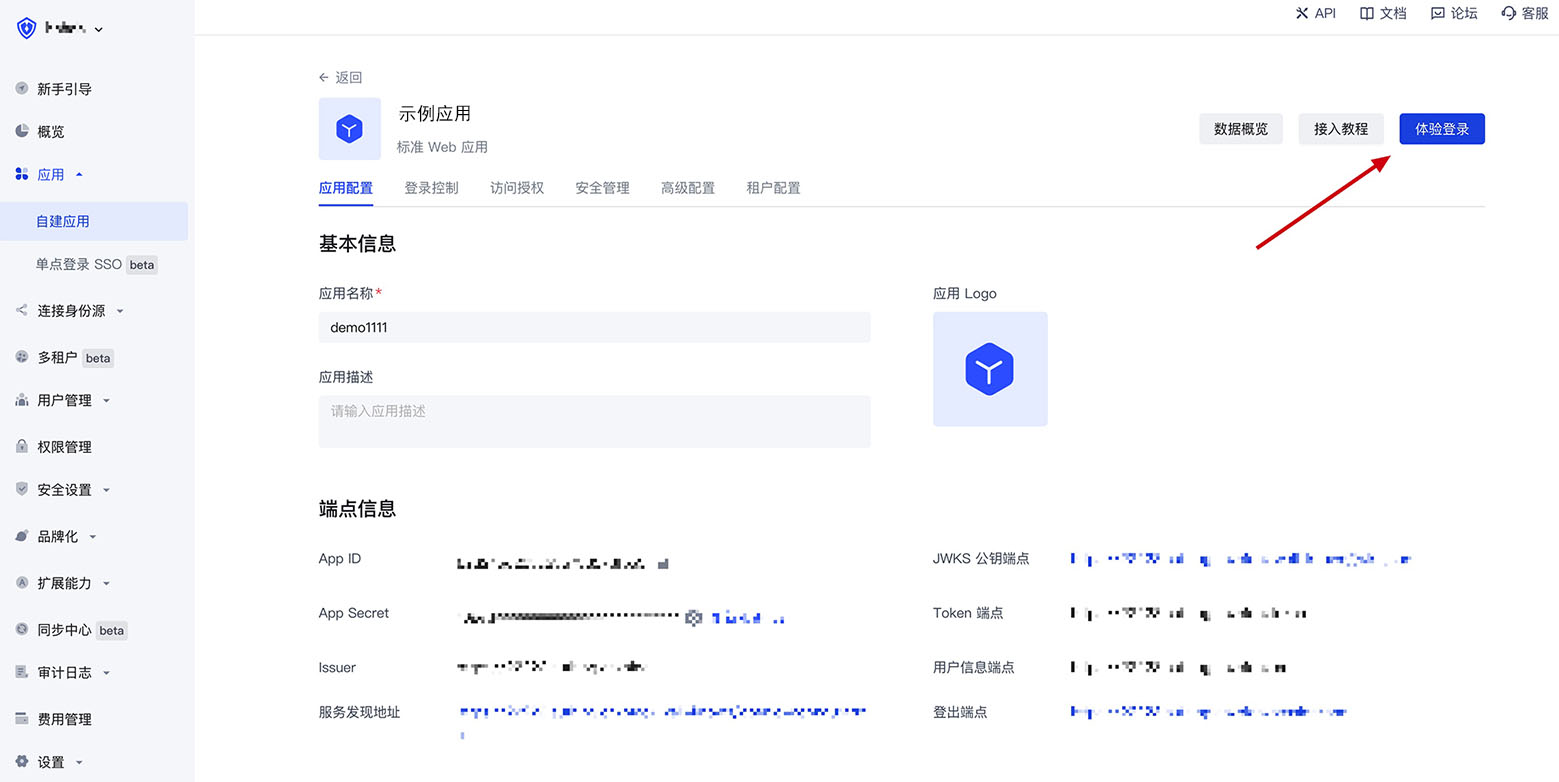Expand the 连接身份源 sidebar menu

[120, 311]
